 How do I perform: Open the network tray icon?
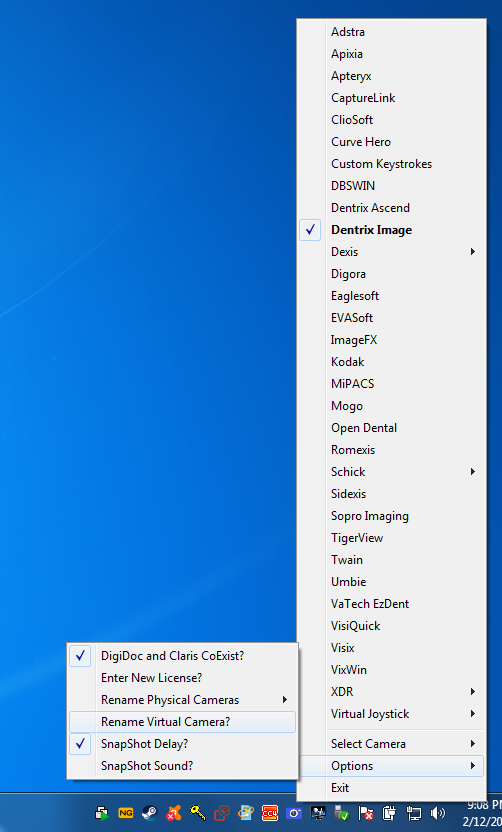pos(414,813)
